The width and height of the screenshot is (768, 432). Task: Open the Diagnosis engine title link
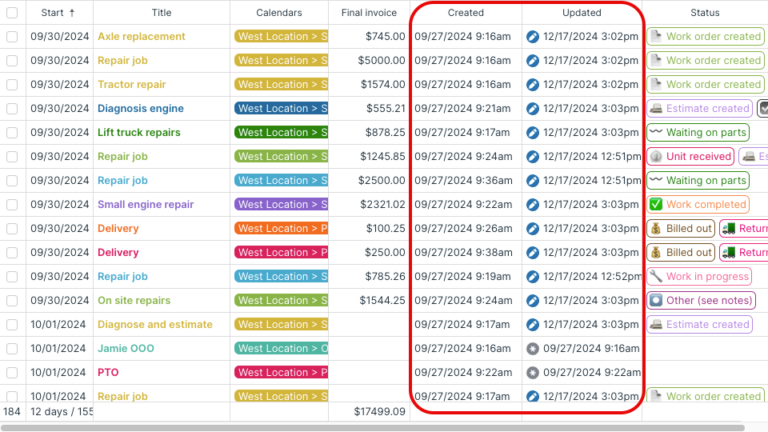click(141, 108)
